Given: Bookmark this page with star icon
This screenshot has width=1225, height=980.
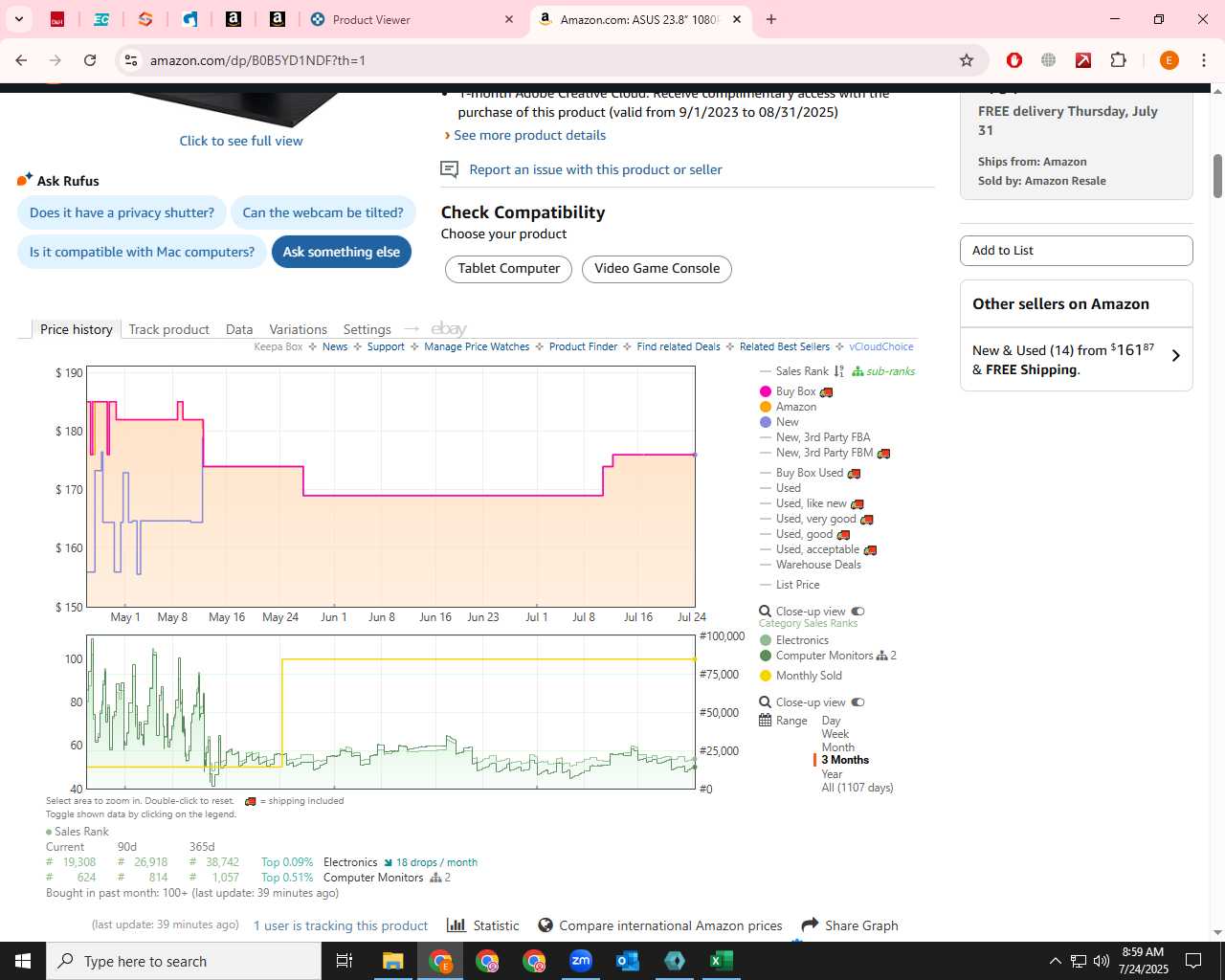Looking at the screenshot, I should [x=967, y=60].
